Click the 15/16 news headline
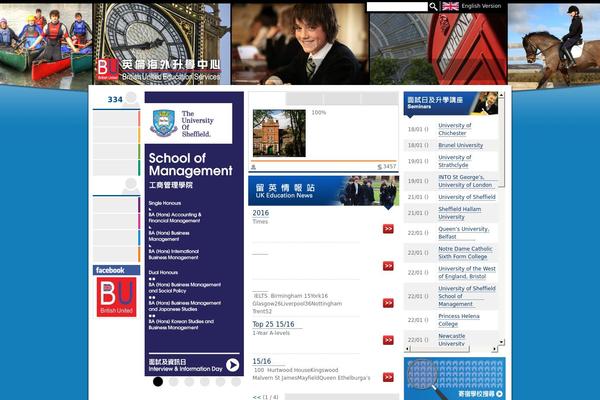 [262, 361]
